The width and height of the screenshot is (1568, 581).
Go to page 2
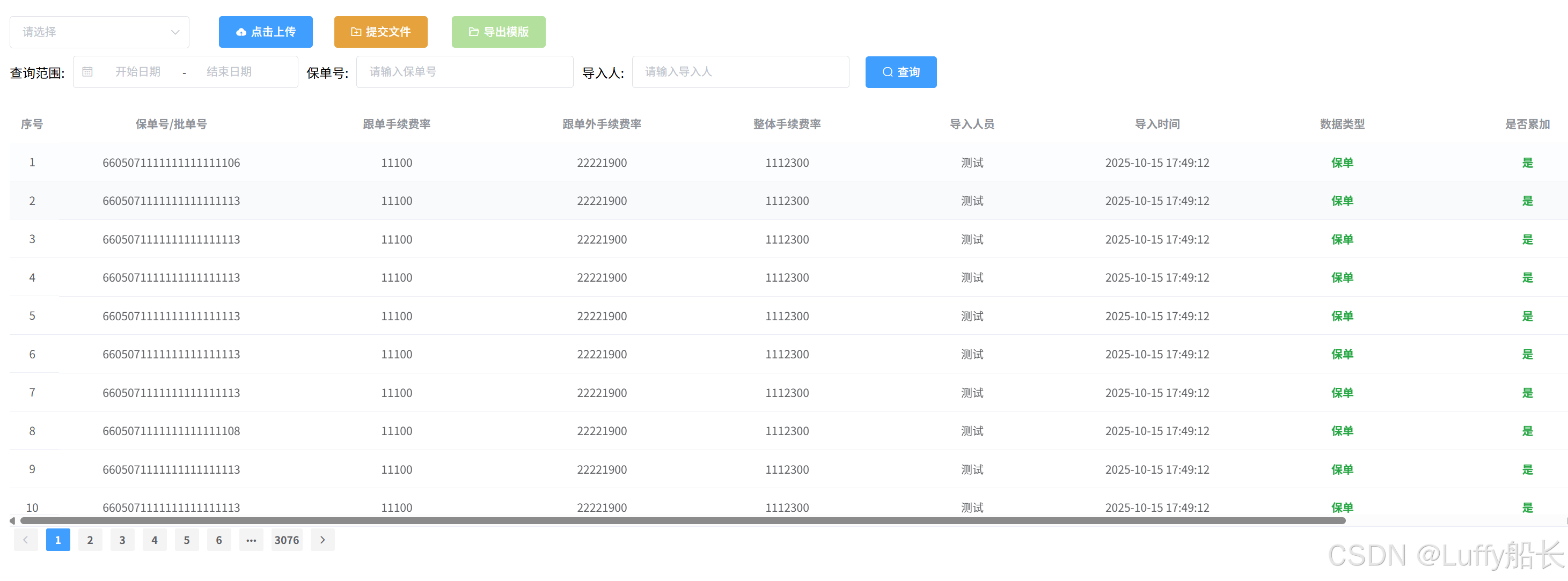click(90, 540)
